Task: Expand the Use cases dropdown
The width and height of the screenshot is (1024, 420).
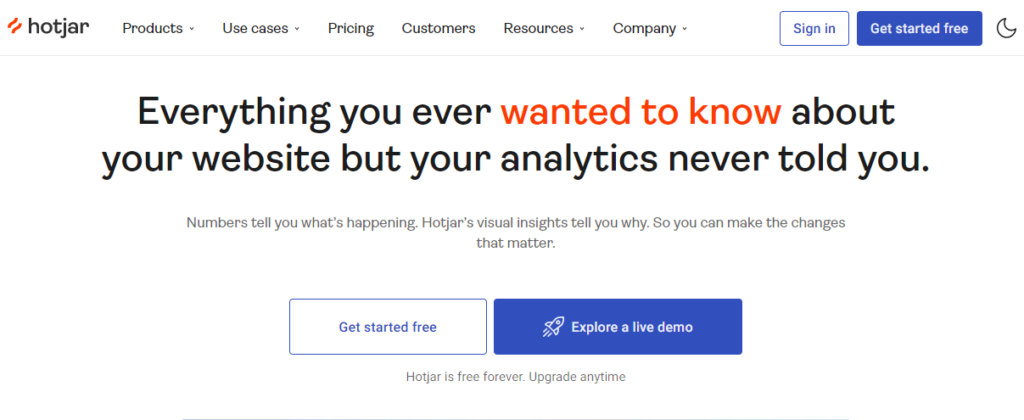Action: 255,28
